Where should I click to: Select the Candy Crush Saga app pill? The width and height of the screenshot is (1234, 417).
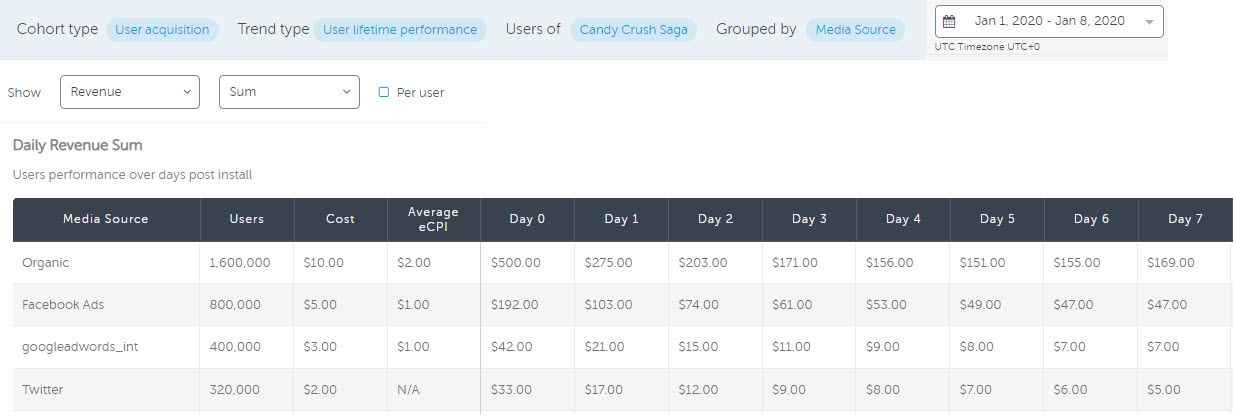(634, 30)
